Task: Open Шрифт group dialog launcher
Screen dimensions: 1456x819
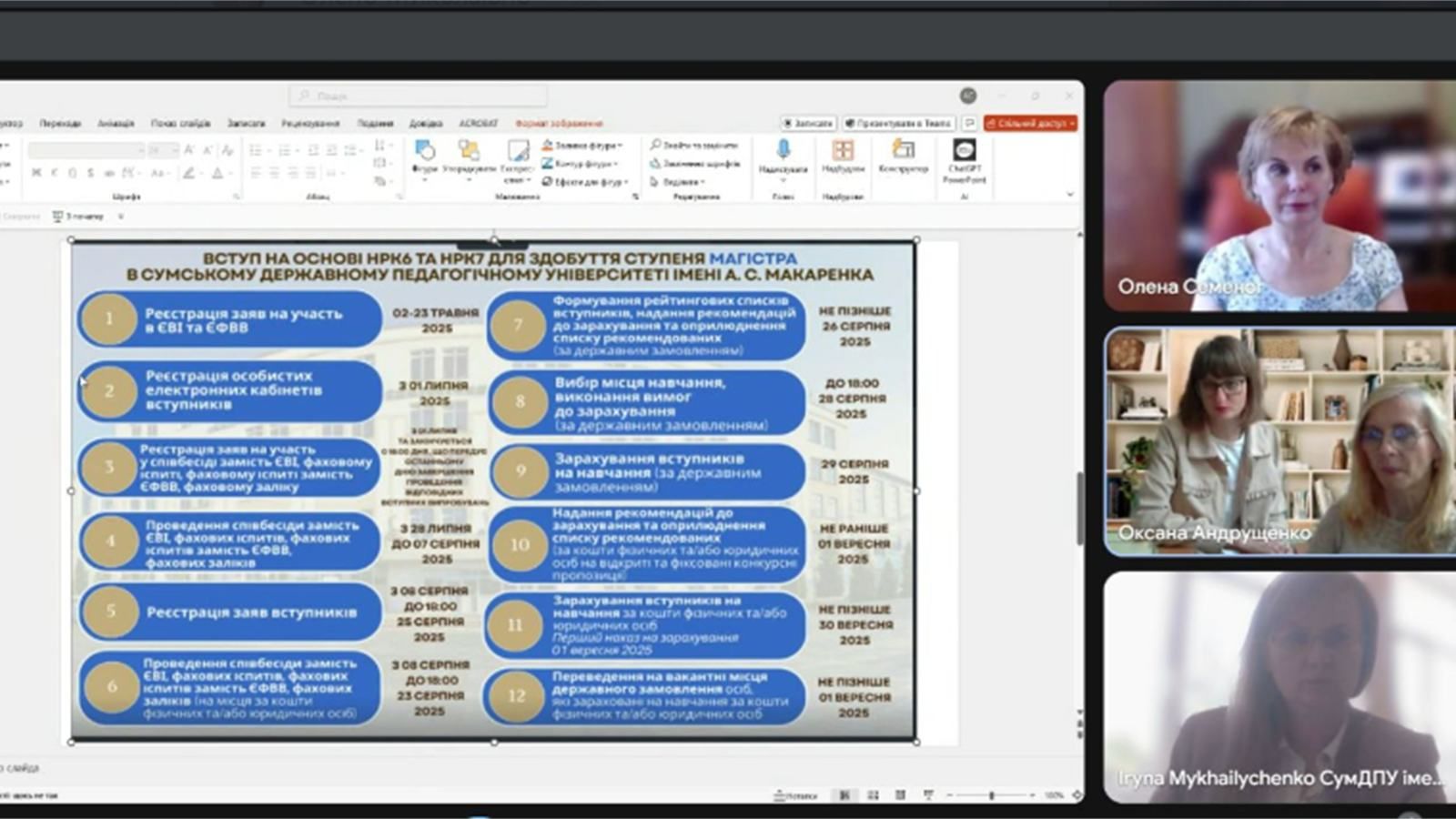Action: click(x=236, y=196)
